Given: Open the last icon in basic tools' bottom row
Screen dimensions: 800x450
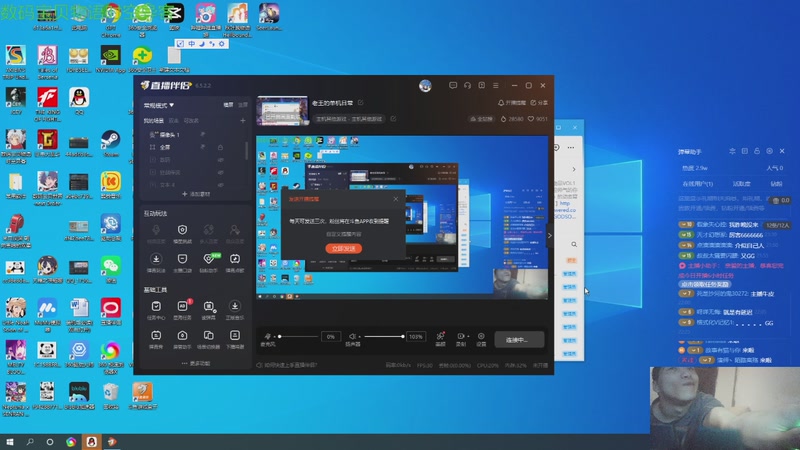Looking at the screenshot, I should click(x=235, y=335).
